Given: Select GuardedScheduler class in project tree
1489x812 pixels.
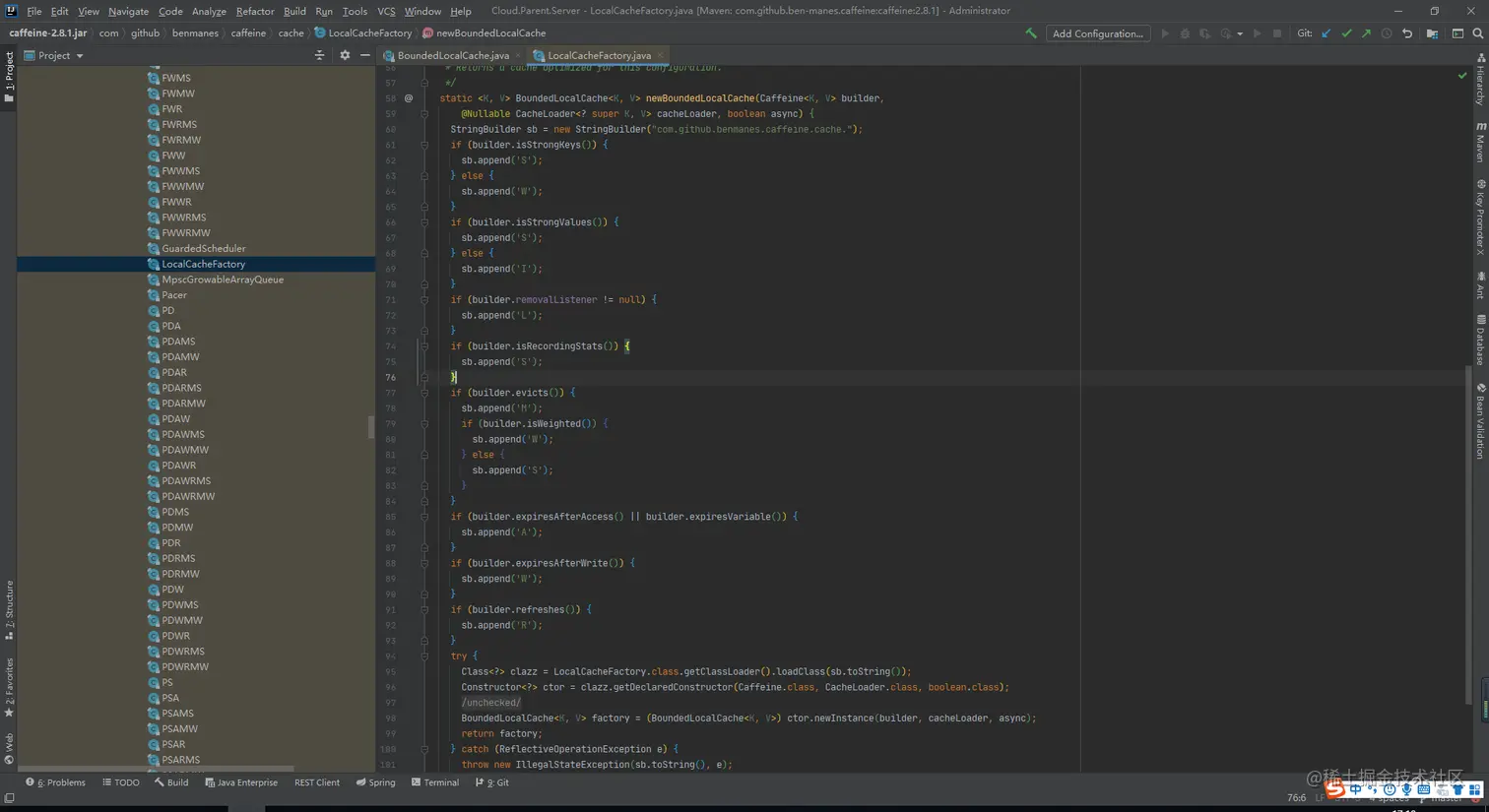Looking at the screenshot, I should pos(204,248).
